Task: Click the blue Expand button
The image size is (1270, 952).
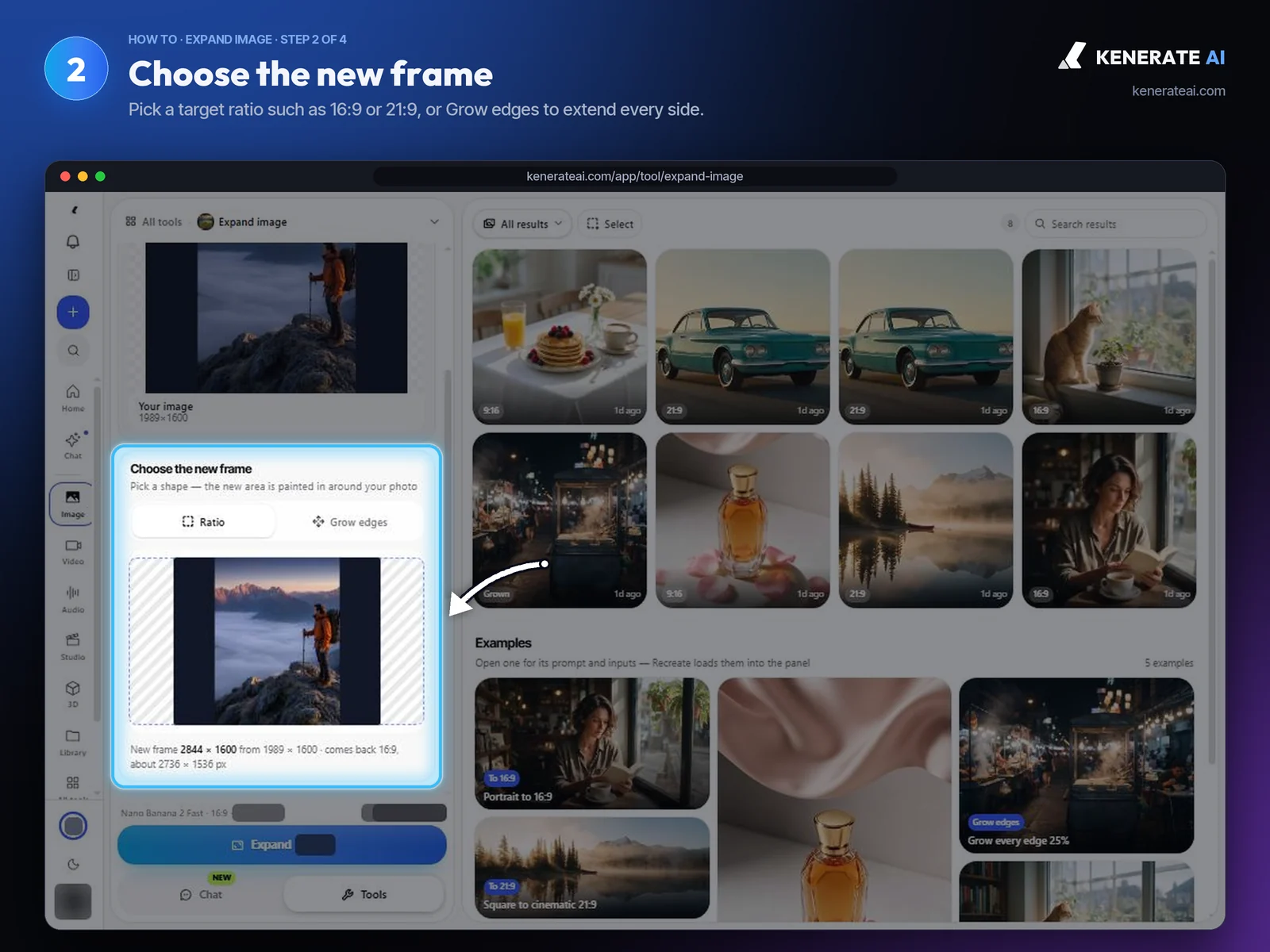Action: pos(282,845)
